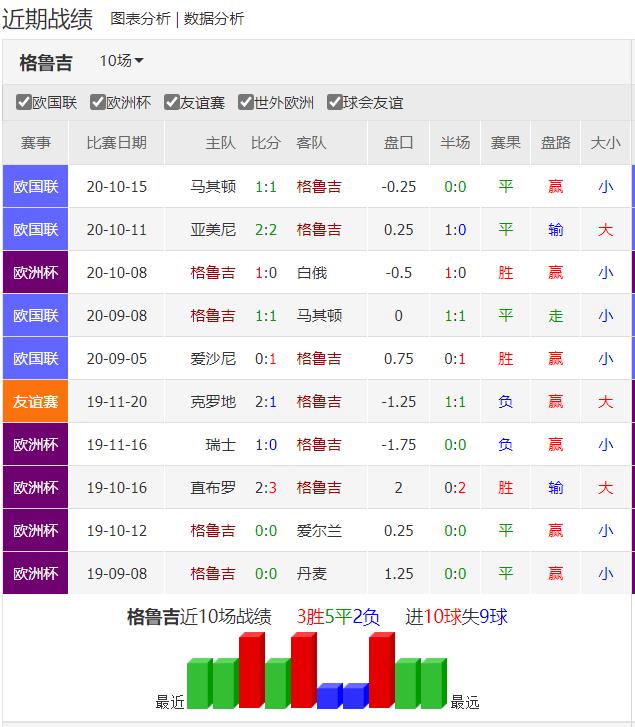The height and width of the screenshot is (727, 635).
Task: Open the 克罗地 team link
Action: (x=213, y=401)
